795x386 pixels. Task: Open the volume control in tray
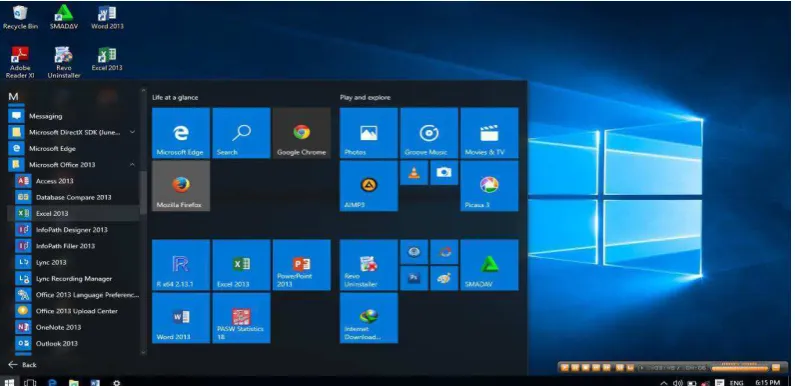tap(678, 382)
